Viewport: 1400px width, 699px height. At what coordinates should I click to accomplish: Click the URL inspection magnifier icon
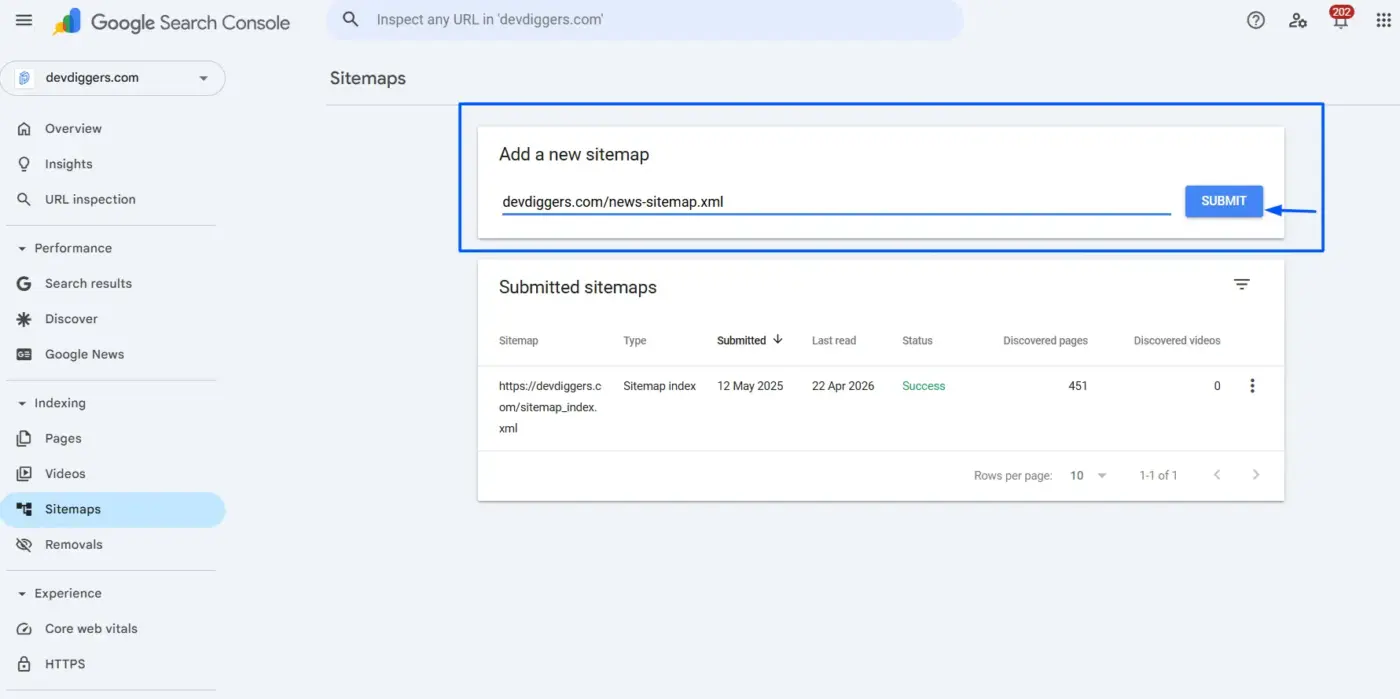(24, 200)
